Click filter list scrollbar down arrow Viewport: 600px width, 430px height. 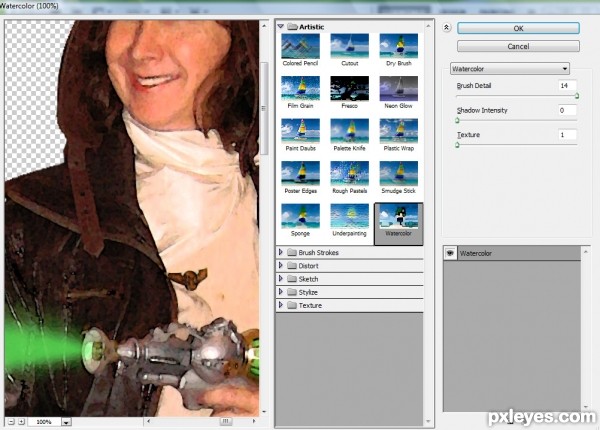(428, 421)
